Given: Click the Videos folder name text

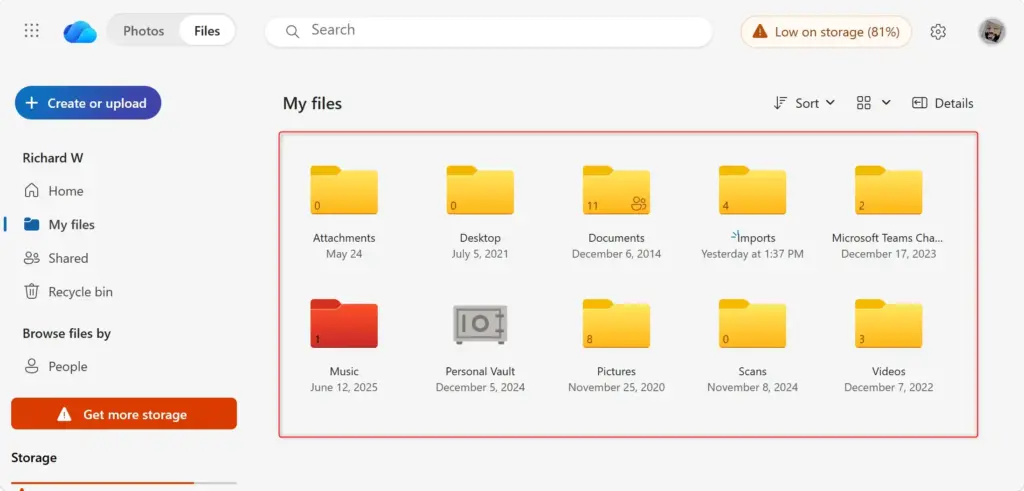Looking at the screenshot, I should pyautogui.click(x=888, y=372).
